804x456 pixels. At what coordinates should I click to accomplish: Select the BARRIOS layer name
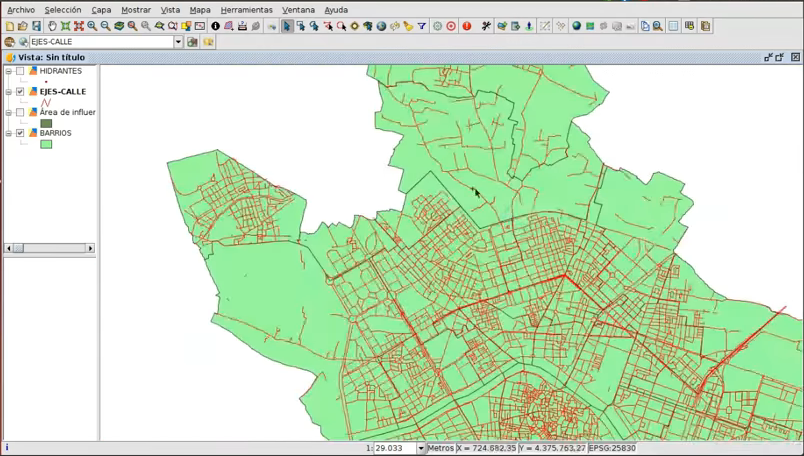point(55,133)
